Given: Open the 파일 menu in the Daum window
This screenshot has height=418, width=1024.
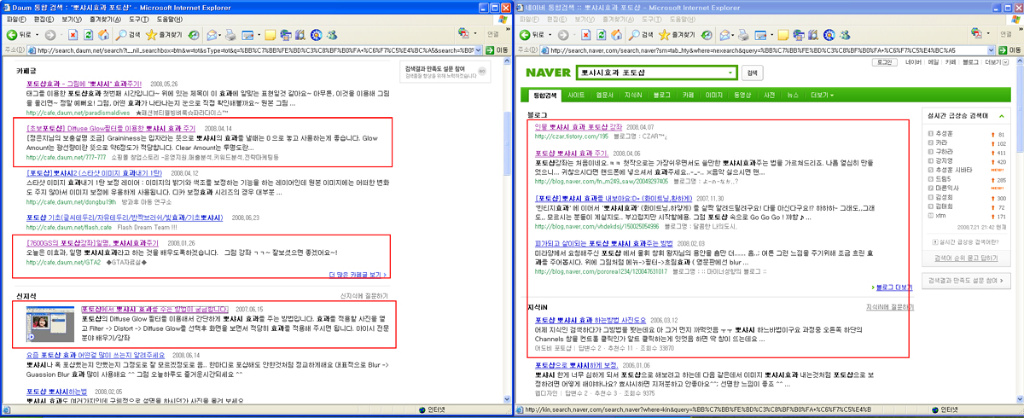Looking at the screenshot, I should coord(14,20).
